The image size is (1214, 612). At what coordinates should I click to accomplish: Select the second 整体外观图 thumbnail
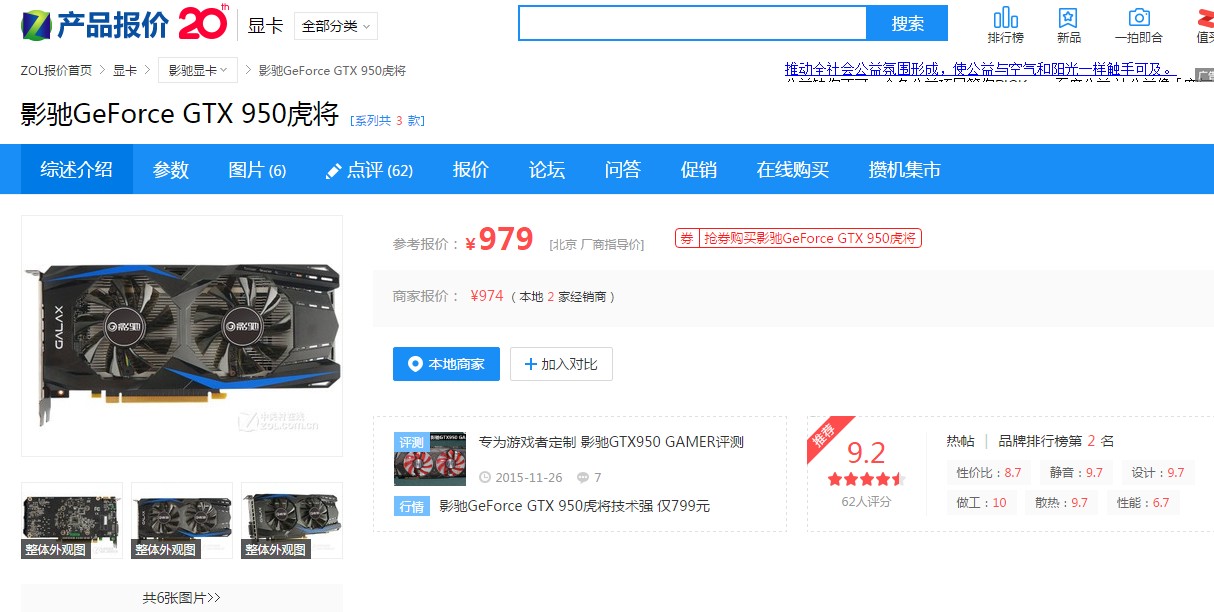[182, 520]
